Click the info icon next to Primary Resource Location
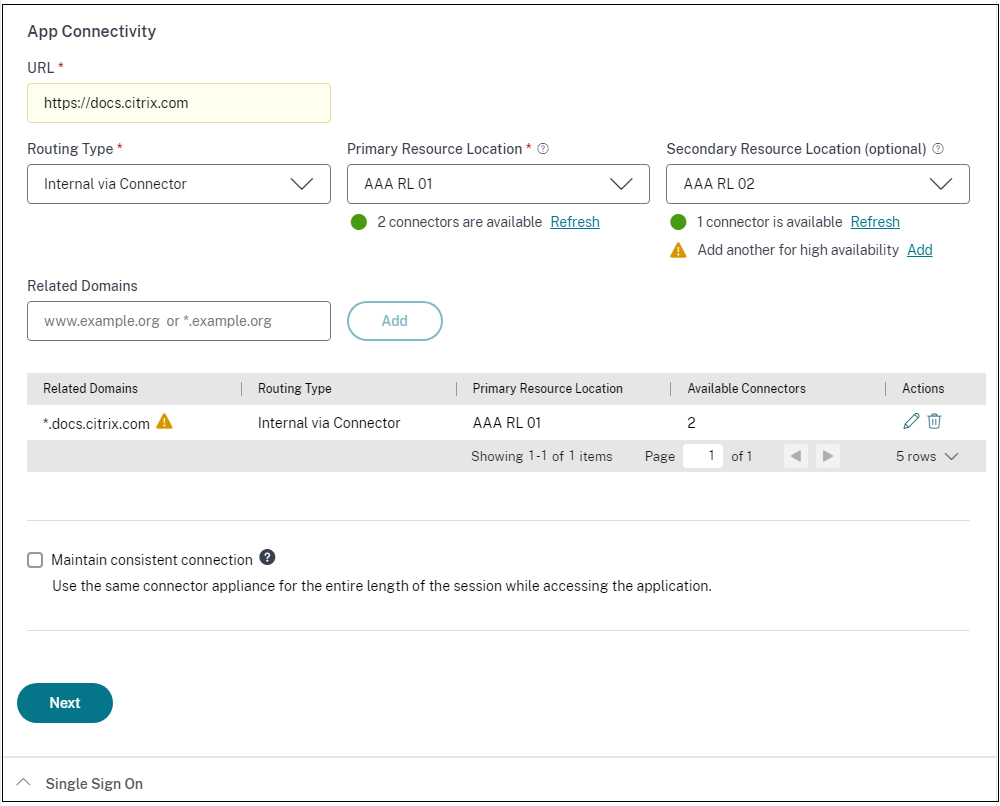This screenshot has height=806, width=1000. (543, 149)
